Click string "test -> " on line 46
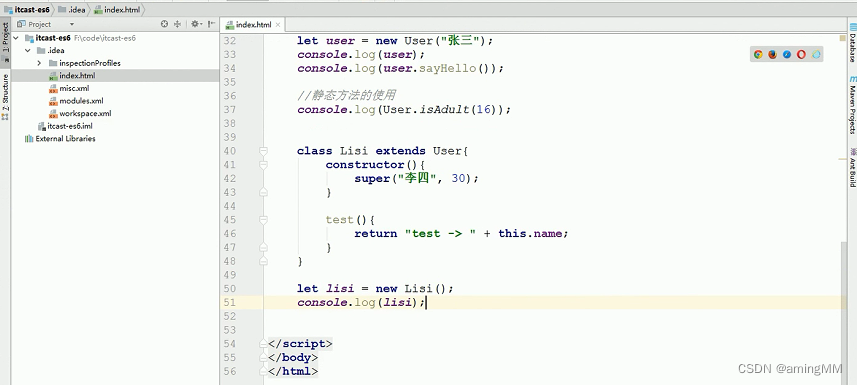857x385 pixels. tap(441, 234)
